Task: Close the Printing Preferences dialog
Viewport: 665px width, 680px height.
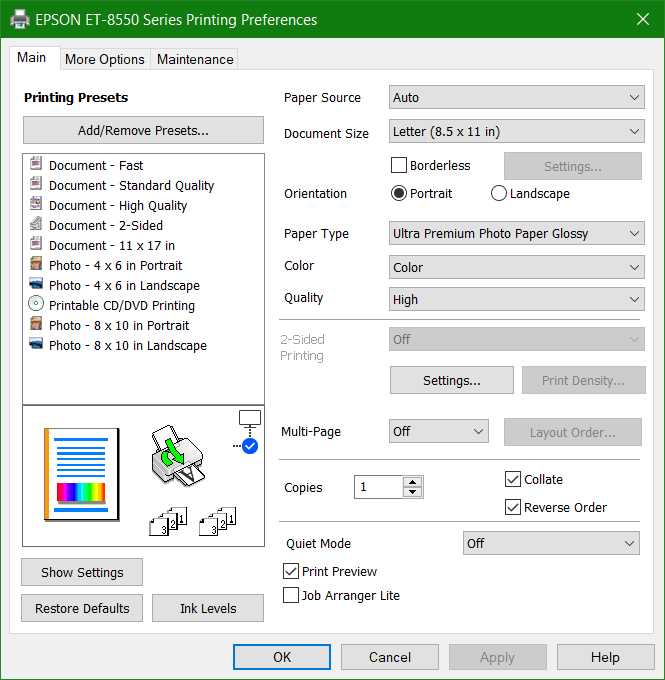Action: 643,19
